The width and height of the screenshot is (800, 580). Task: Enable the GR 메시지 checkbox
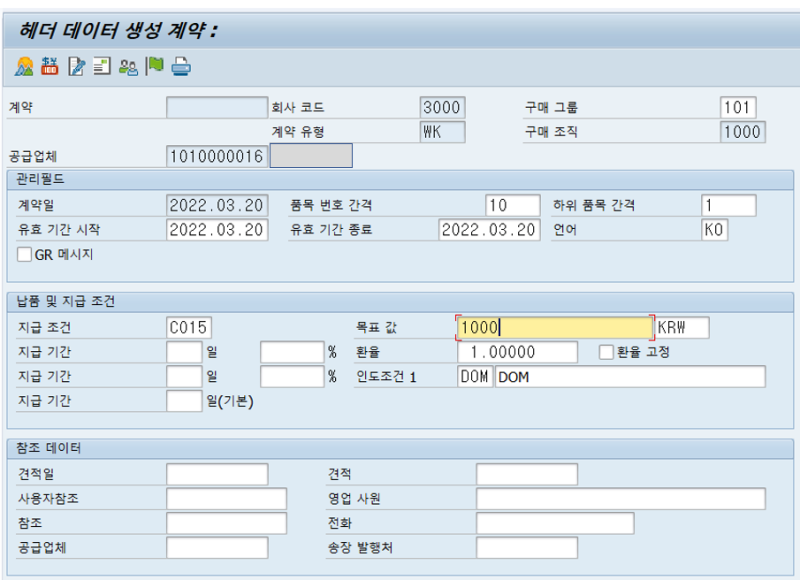coord(24,255)
